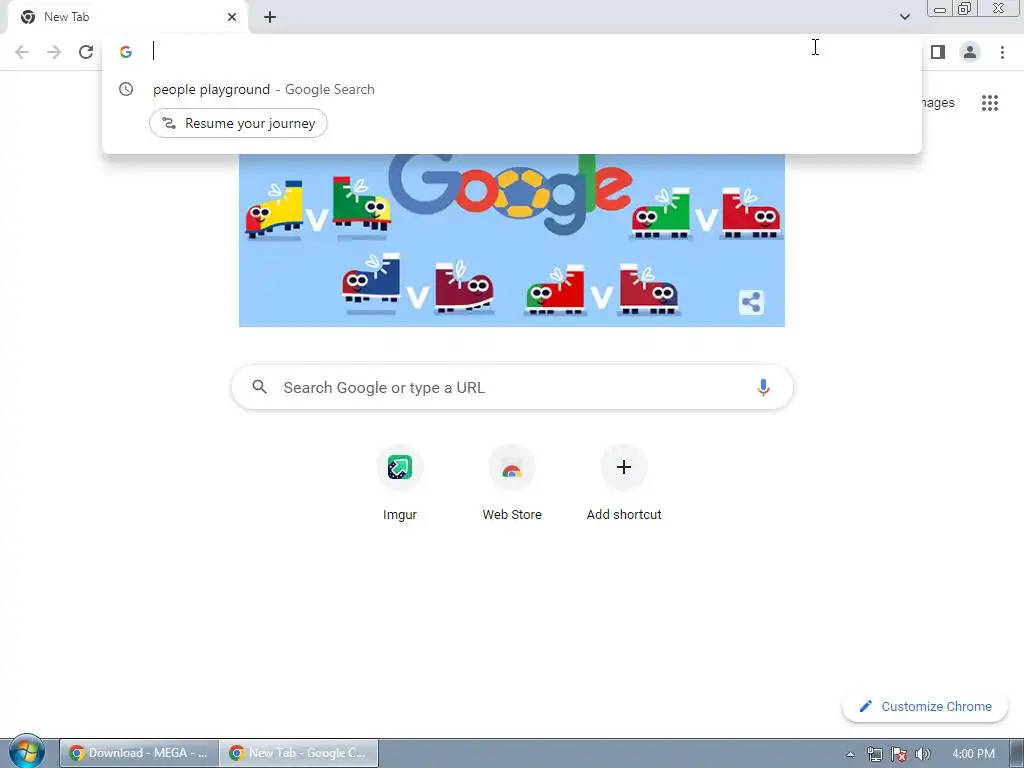Close the New Tab tab
This screenshot has height=768, width=1024.
pos(232,17)
